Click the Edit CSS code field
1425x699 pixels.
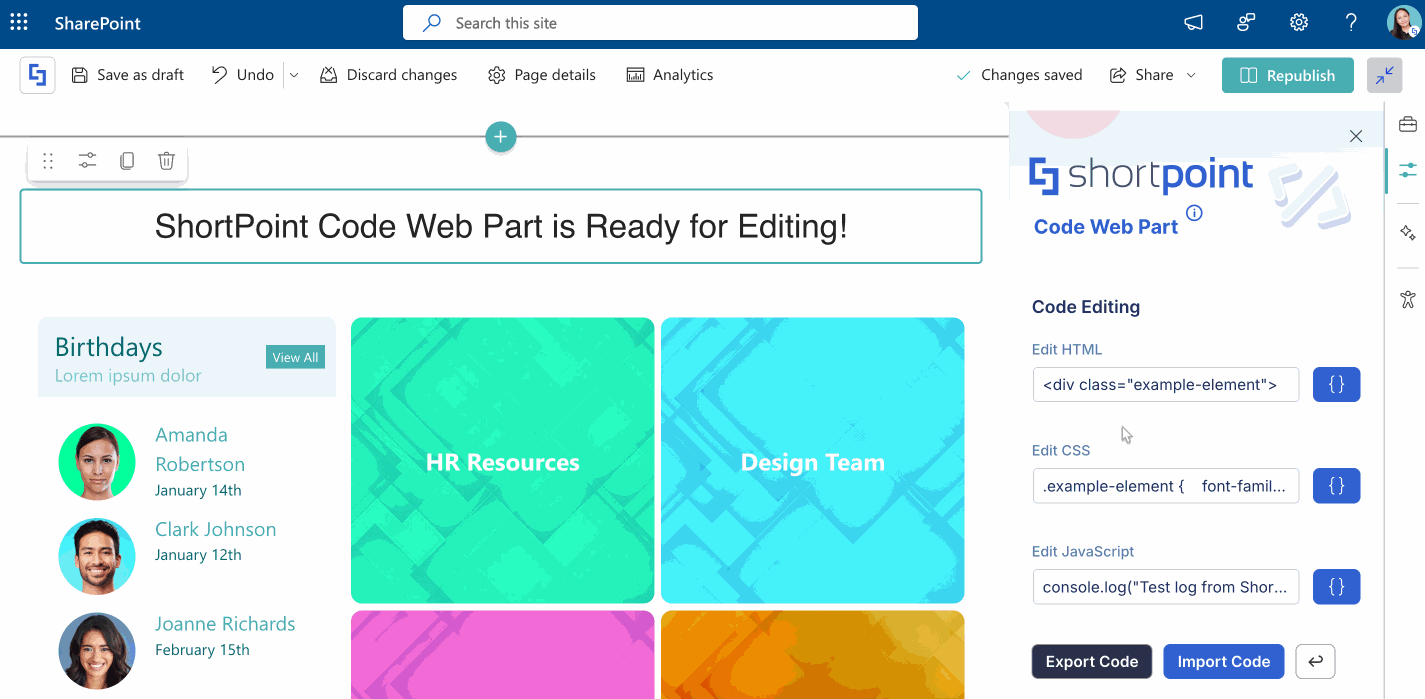pos(1166,486)
